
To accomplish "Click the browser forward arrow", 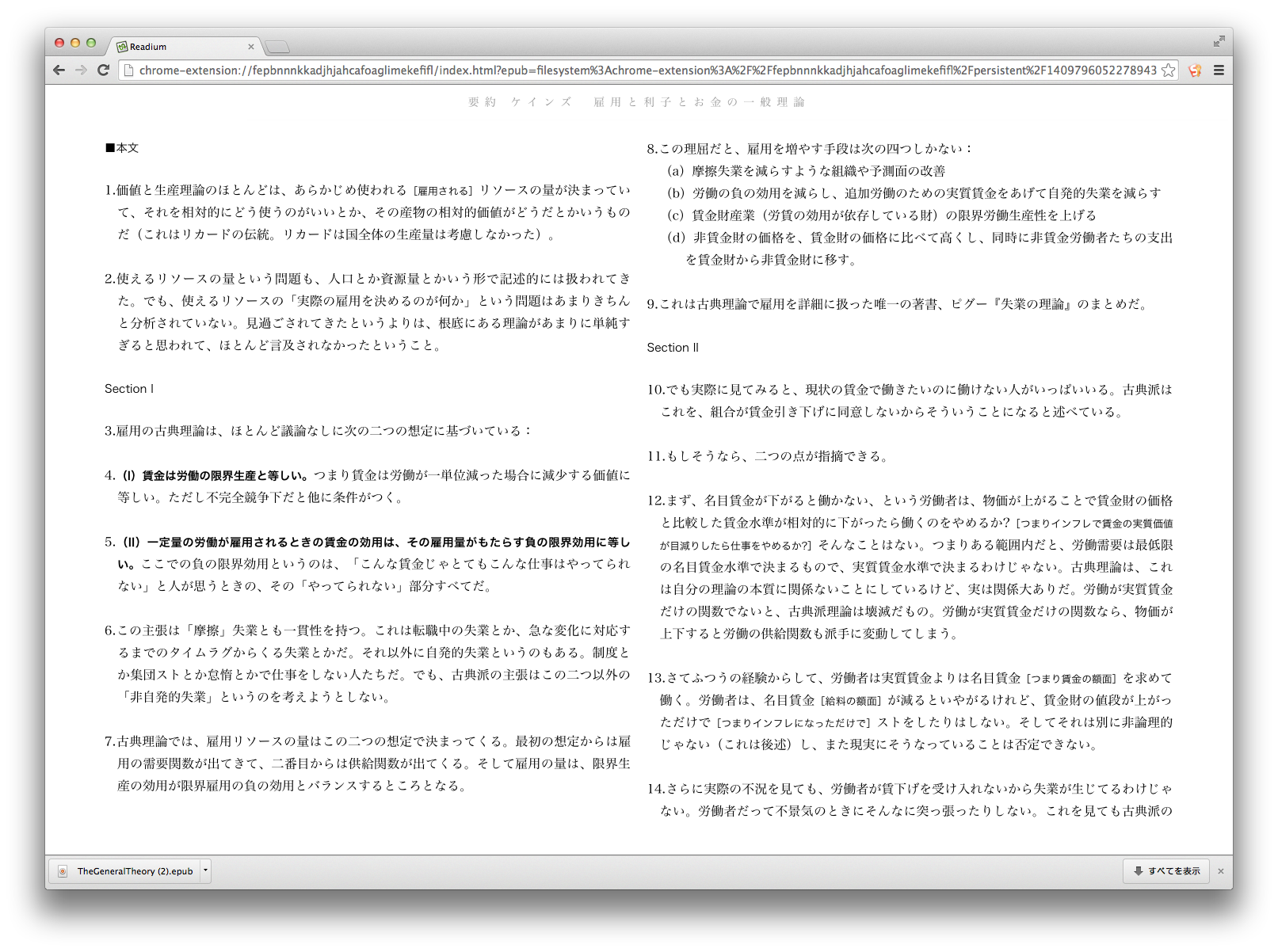I will point(81,70).
